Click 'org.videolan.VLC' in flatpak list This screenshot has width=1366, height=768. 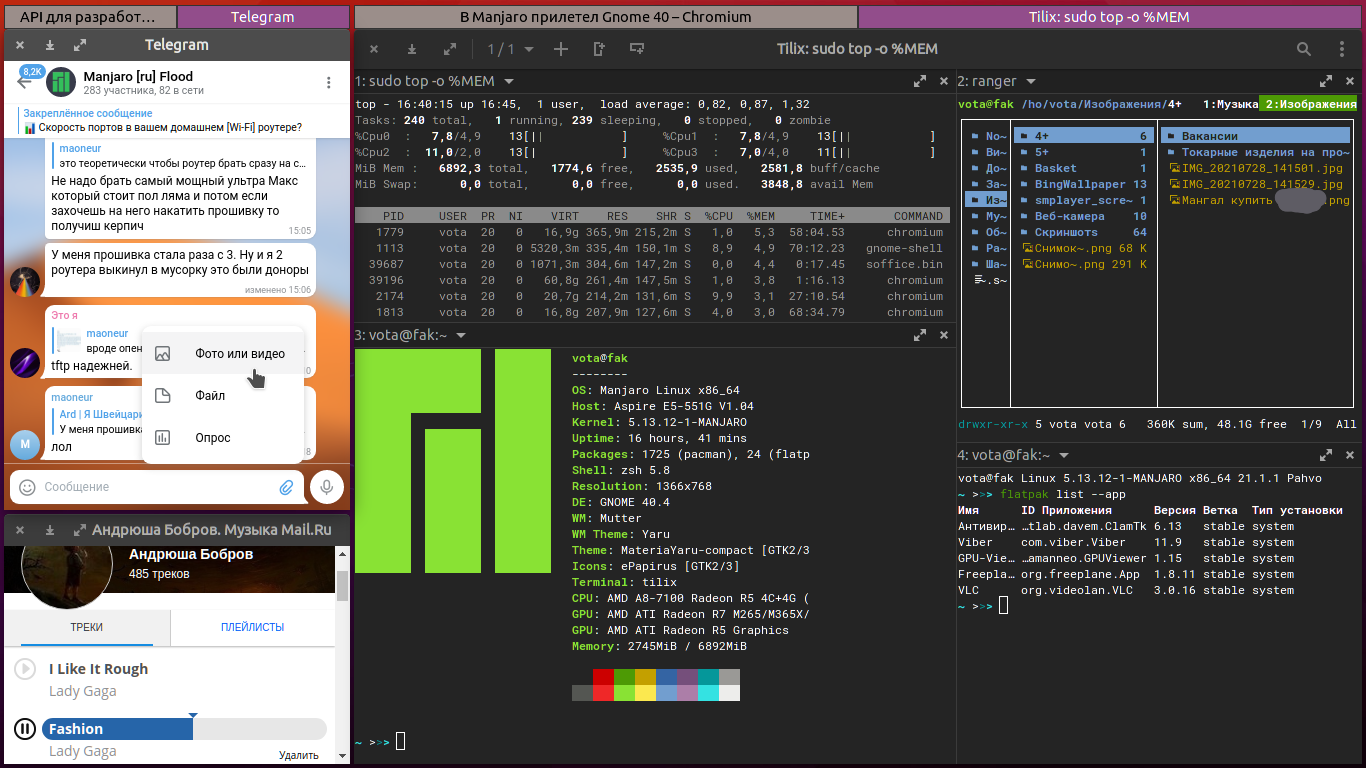(1081, 590)
